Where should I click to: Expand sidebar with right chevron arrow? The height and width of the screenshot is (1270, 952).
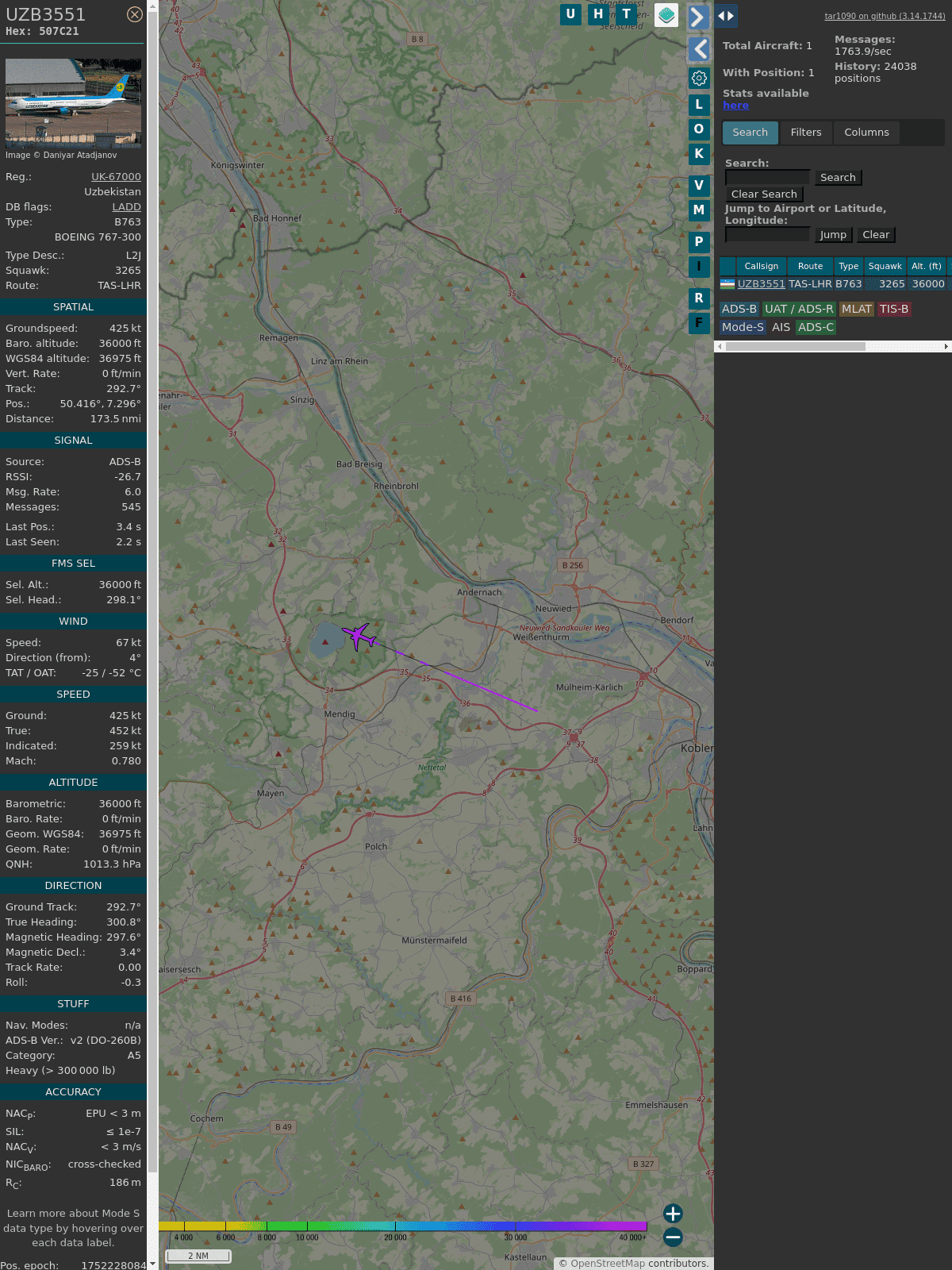pos(697,17)
